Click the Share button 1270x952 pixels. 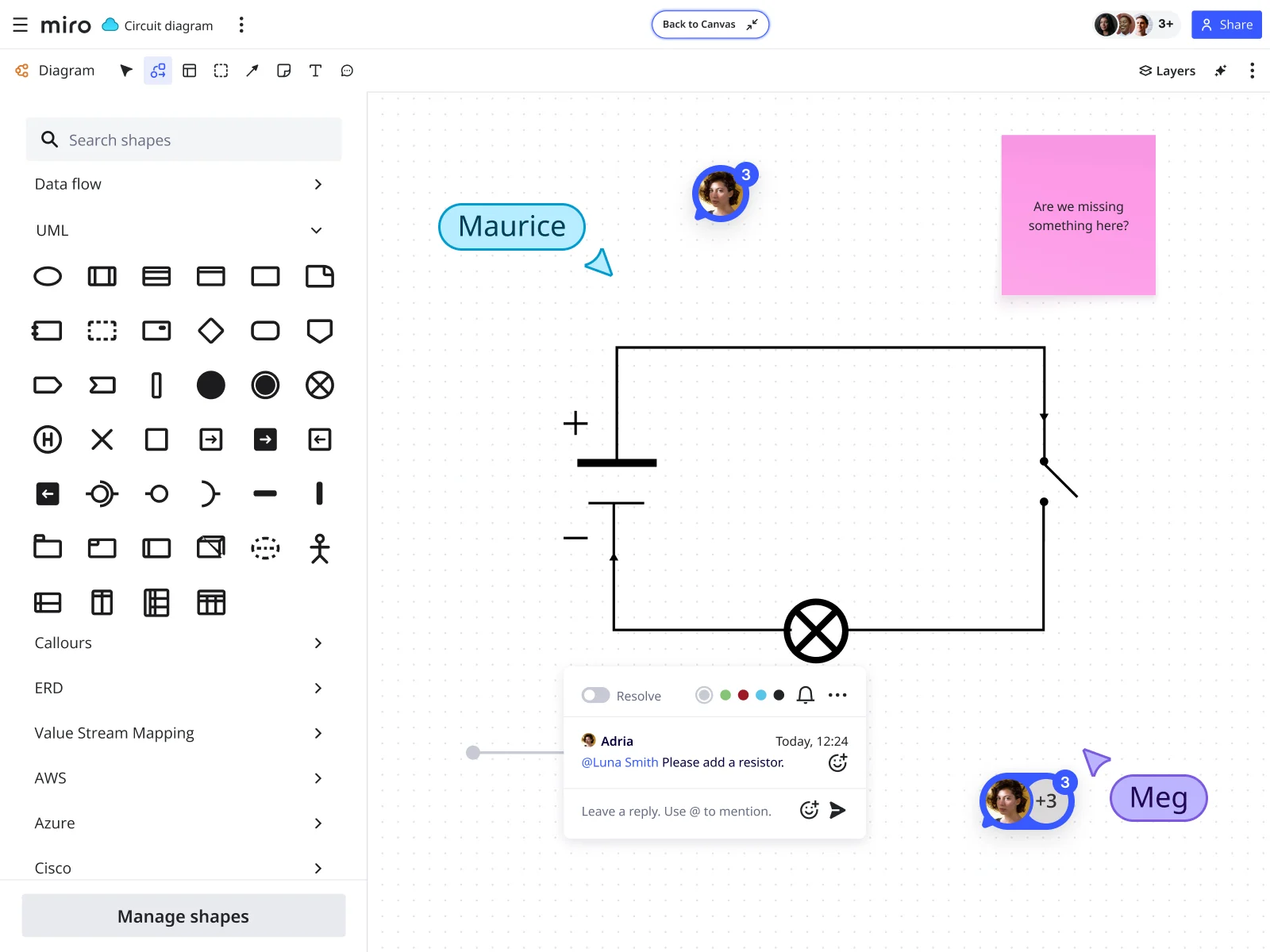(1226, 25)
